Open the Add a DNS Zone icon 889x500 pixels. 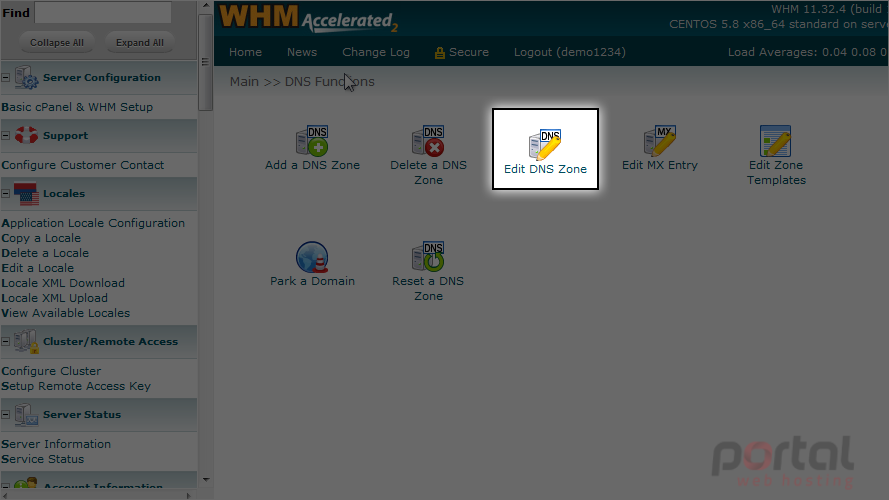point(312,141)
